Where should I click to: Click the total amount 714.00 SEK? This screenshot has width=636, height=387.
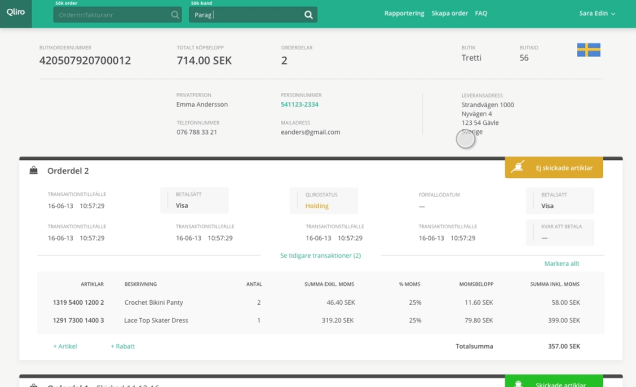tap(204, 60)
